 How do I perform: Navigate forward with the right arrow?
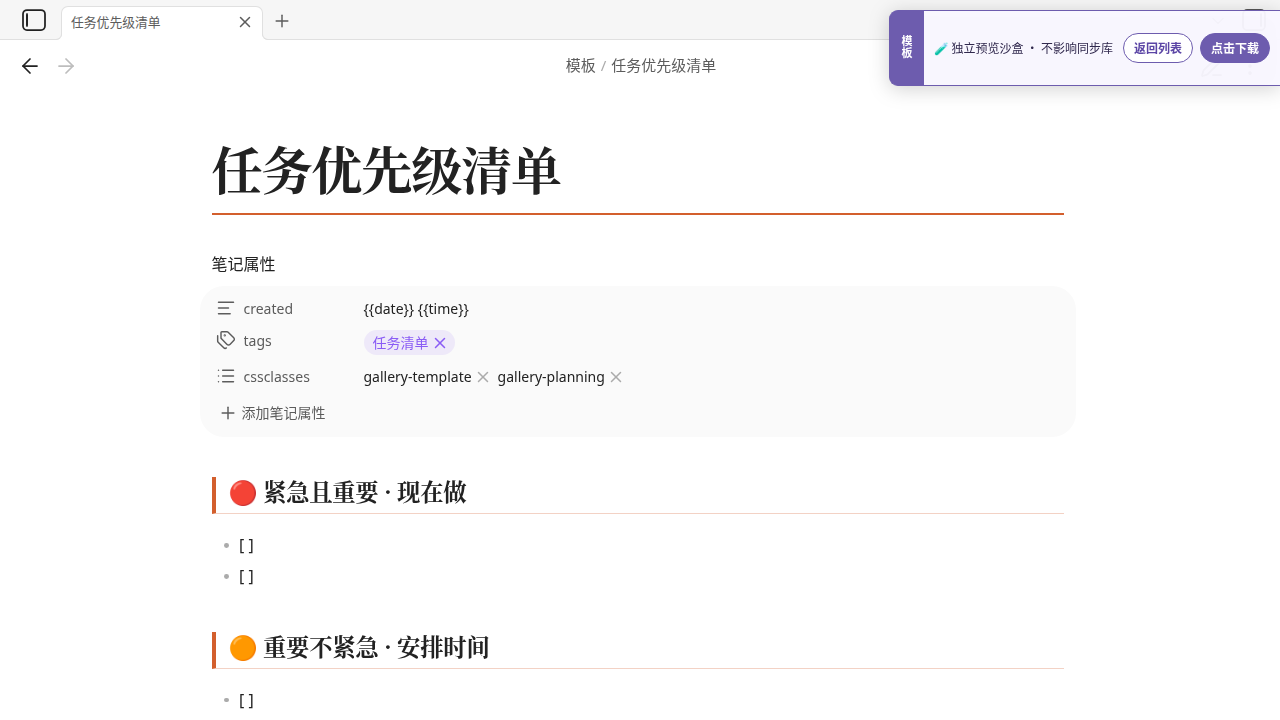pos(66,66)
